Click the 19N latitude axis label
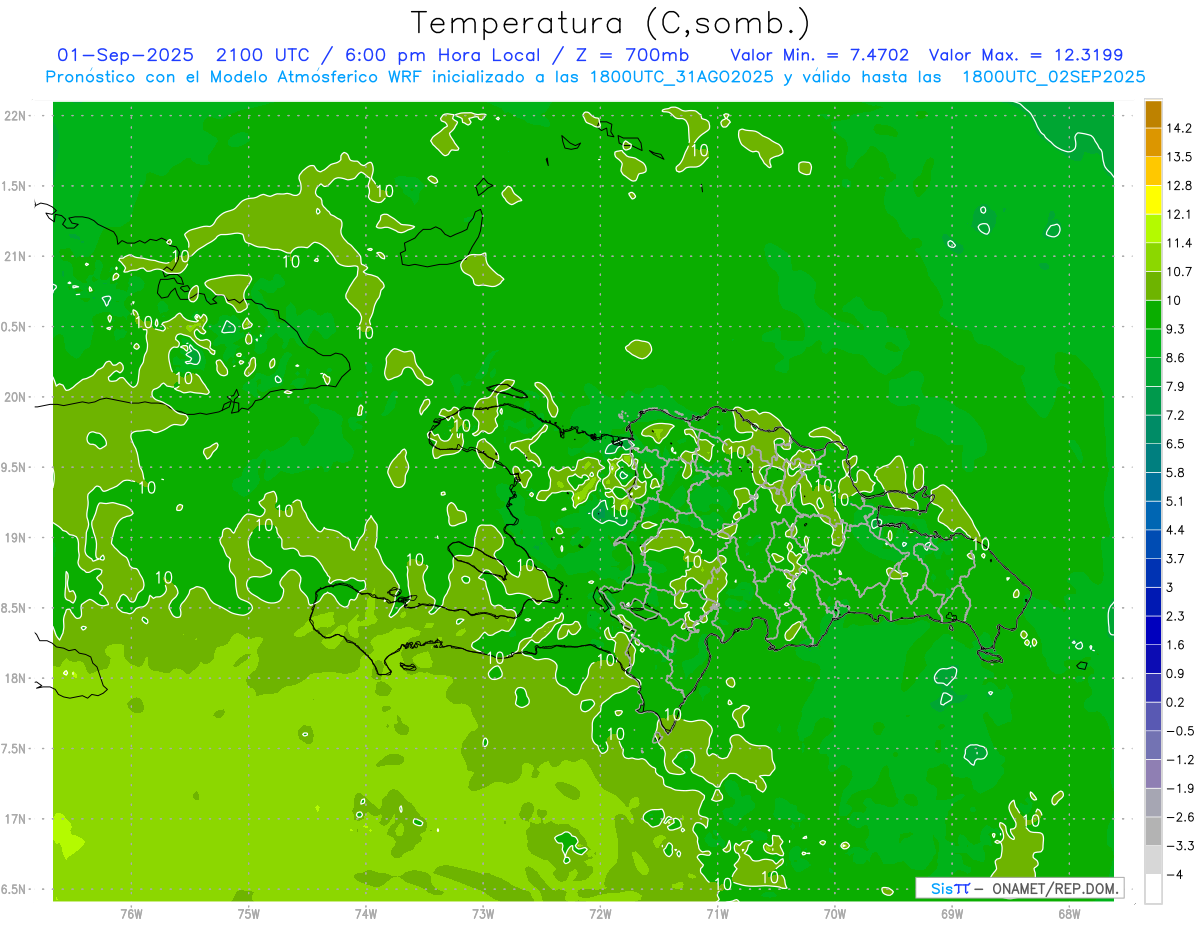1200x927 pixels. (16, 538)
